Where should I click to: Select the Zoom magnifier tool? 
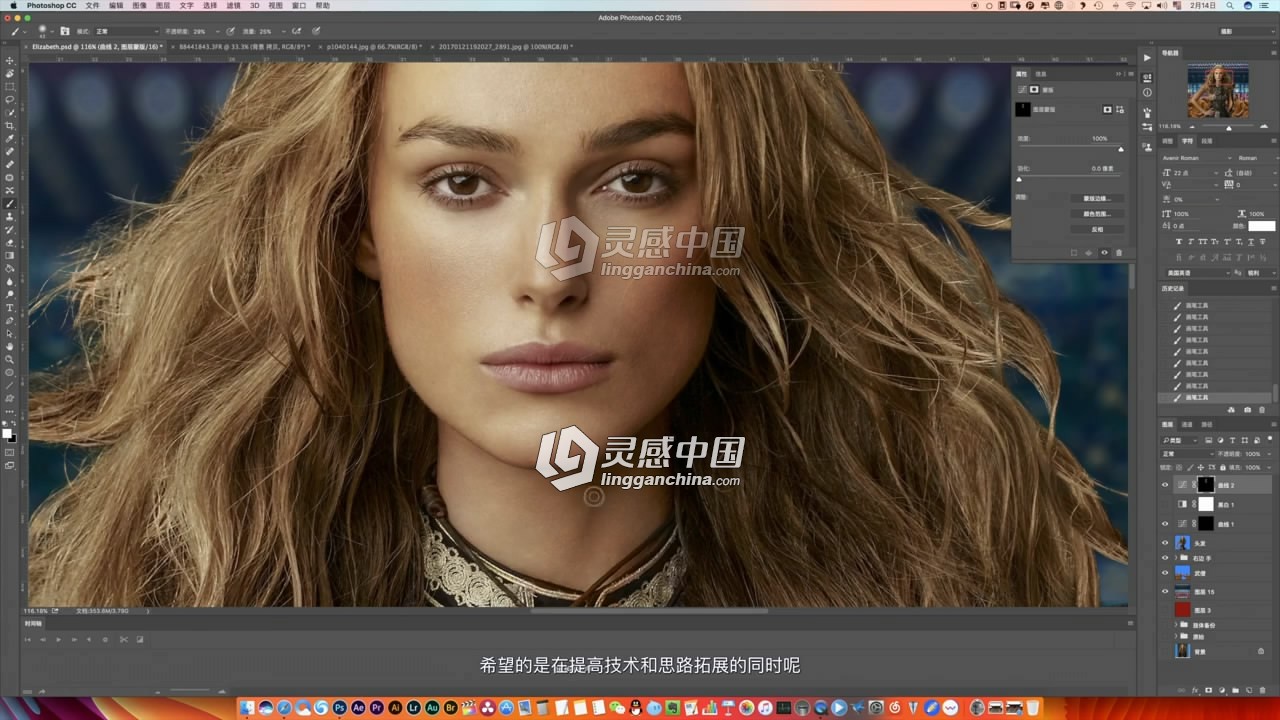point(10,359)
